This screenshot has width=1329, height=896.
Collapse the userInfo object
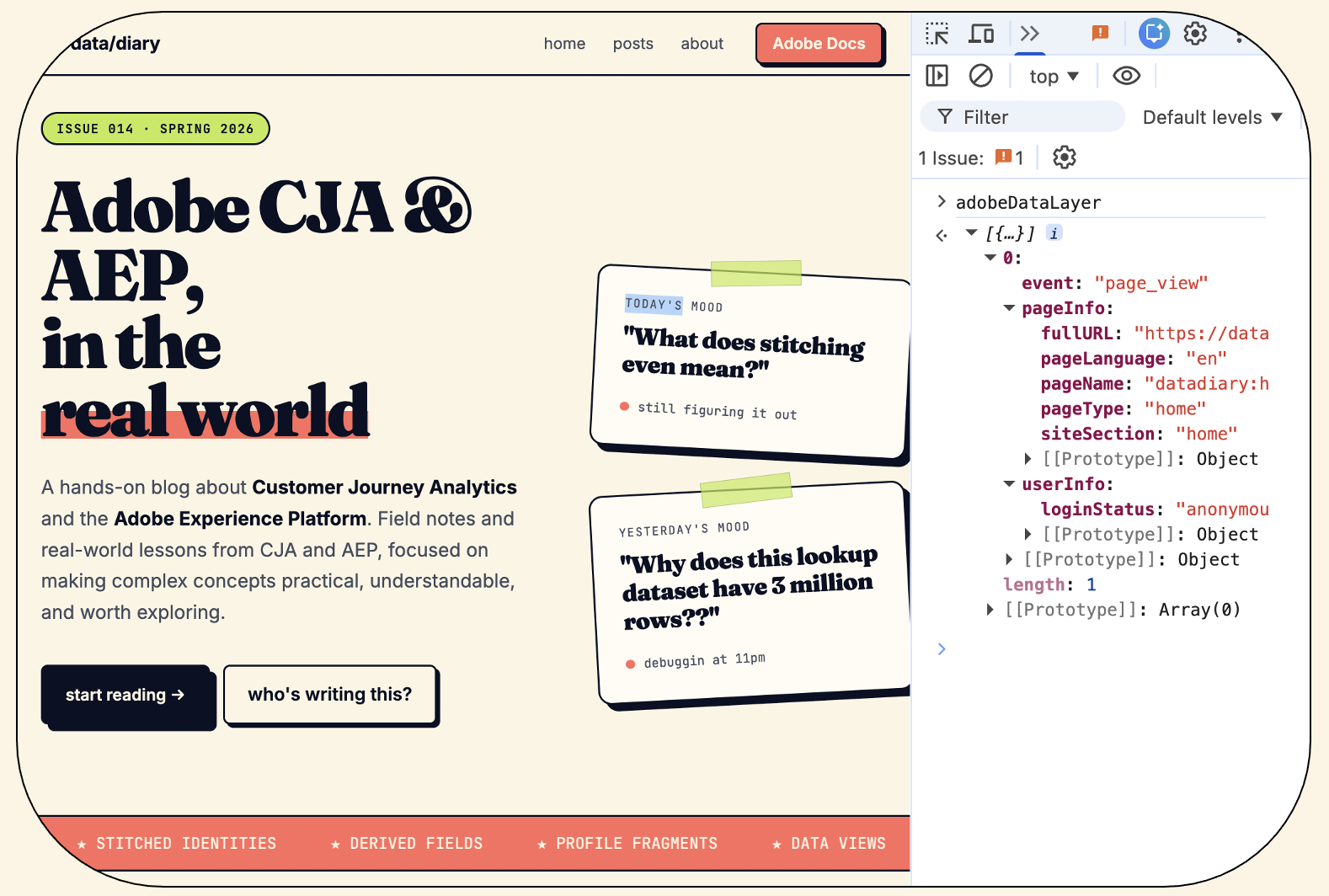[1009, 484]
